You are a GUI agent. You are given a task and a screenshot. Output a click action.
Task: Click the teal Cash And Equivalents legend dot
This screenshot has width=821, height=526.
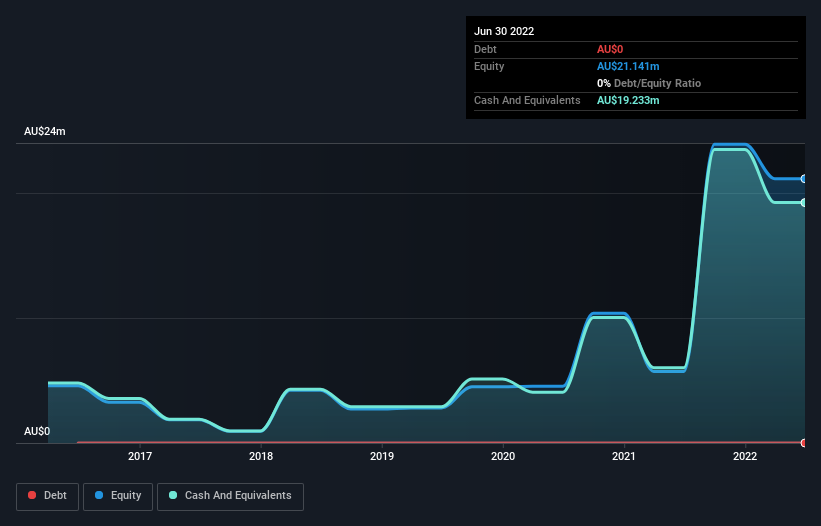(173, 495)
